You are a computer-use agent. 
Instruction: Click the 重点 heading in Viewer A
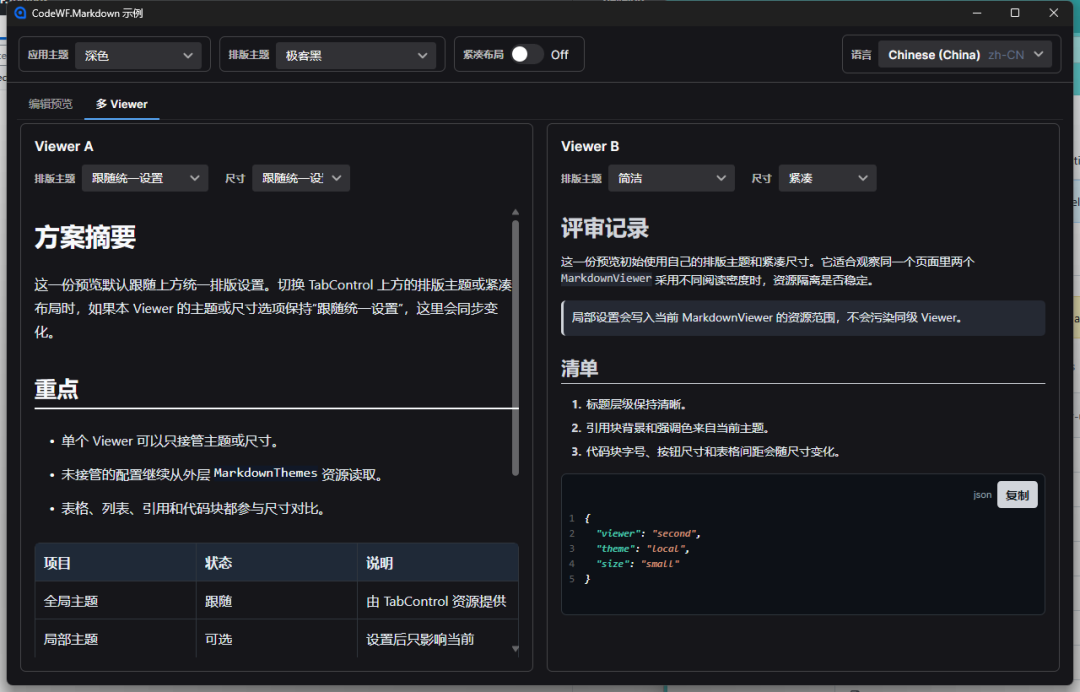(x=56, y=389)
